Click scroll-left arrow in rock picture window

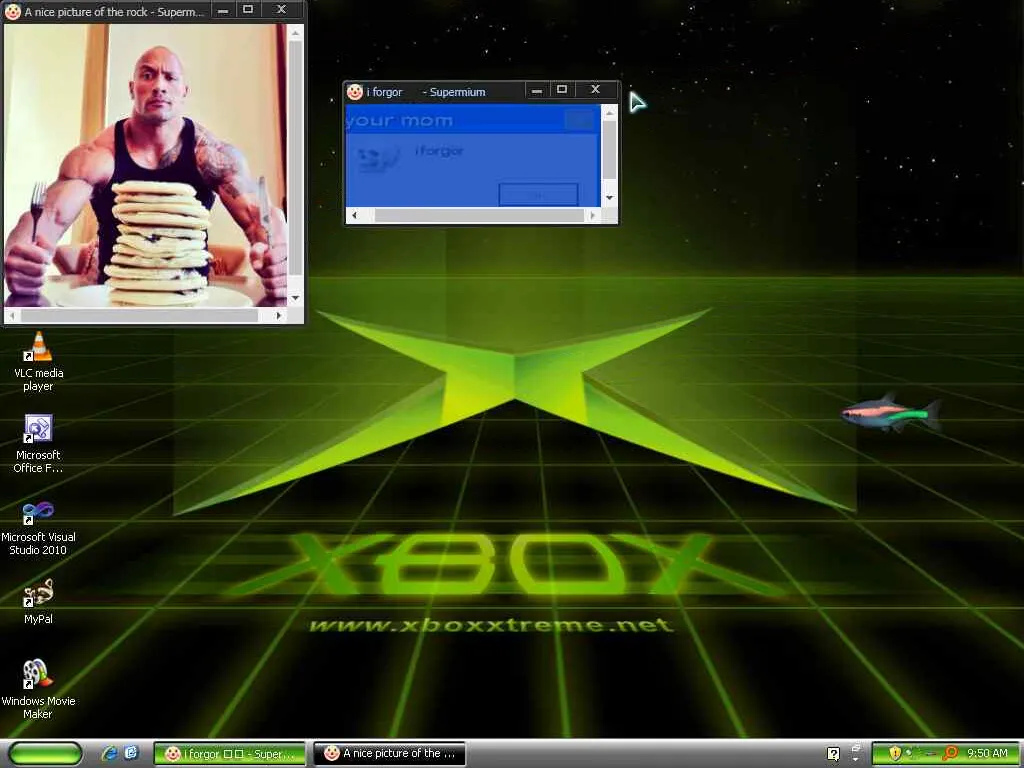(x=12, y=315)
